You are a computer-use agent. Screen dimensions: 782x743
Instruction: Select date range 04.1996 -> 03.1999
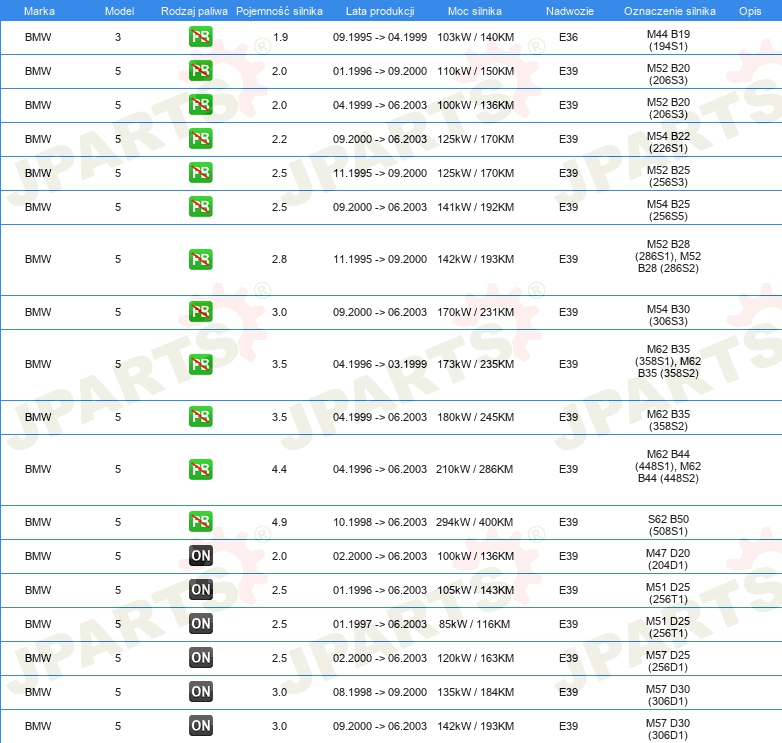tap(380, 364)
